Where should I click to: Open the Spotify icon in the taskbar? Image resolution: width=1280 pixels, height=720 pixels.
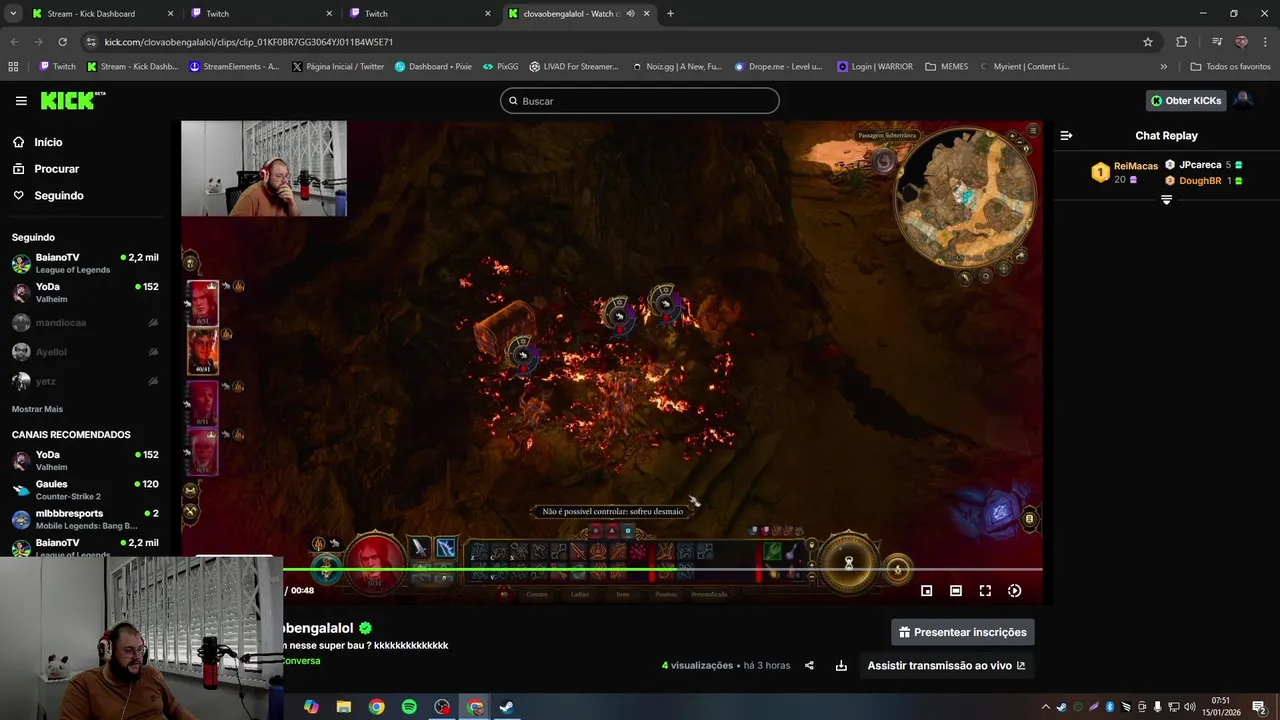coord(409,707)
